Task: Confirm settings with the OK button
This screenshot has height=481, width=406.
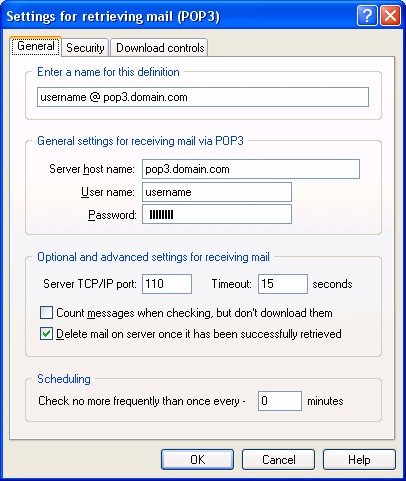Action: pyautogui.click(x=197, y=460)
